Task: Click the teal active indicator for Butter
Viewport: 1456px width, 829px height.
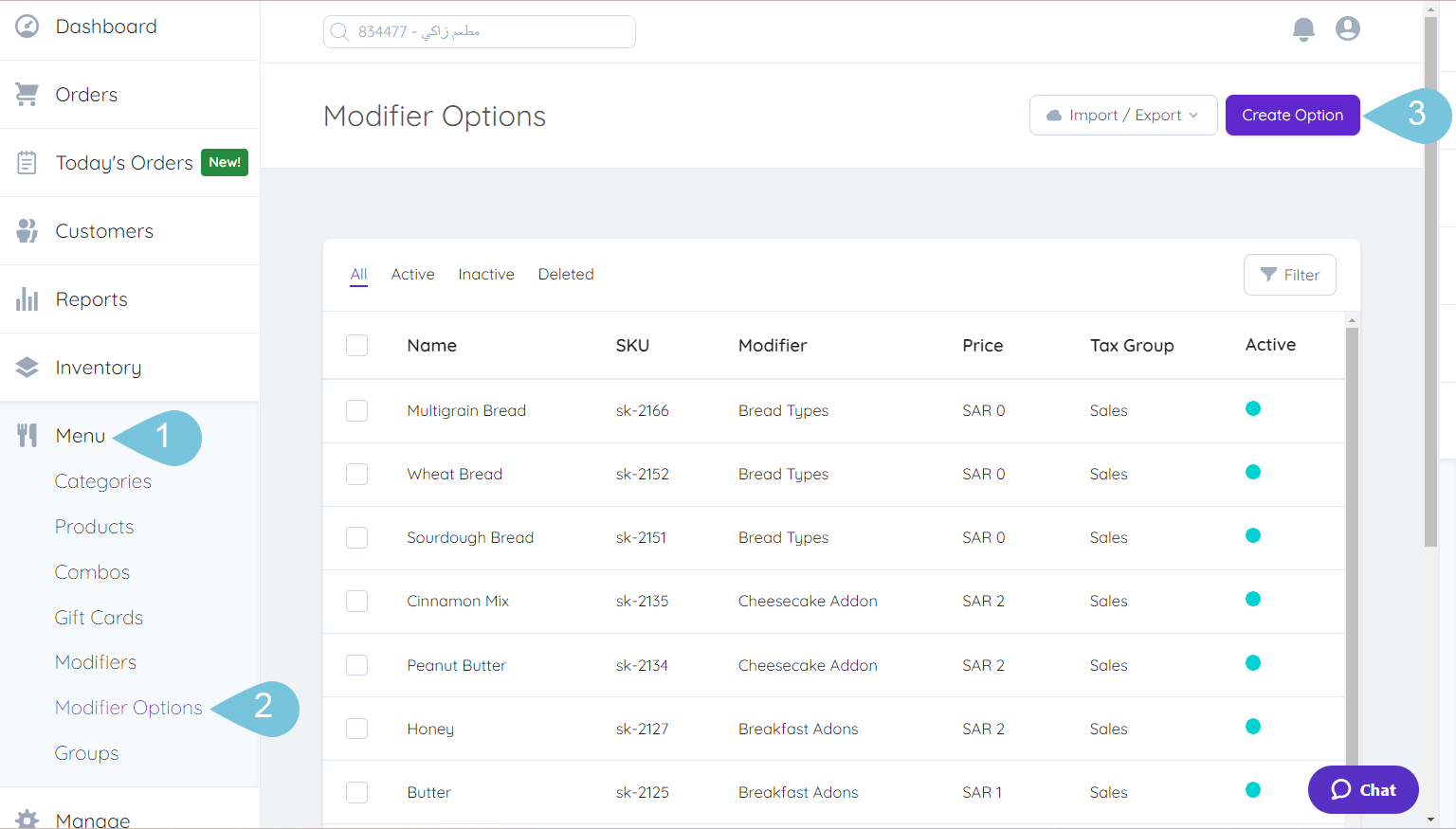Action: click(1253, 789)
